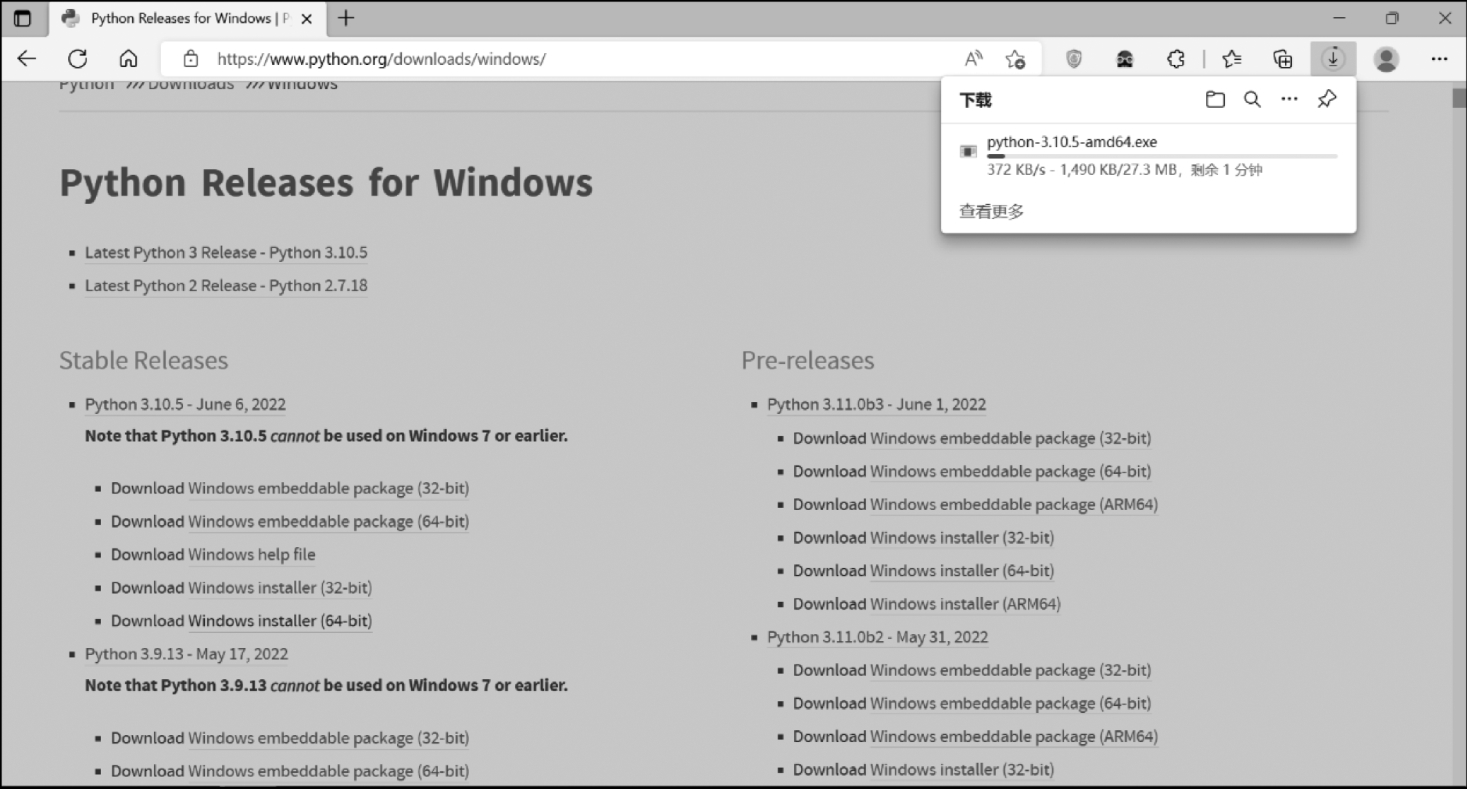Open 查看更多 to see more downloads
This screenshot has height=790, width=1467.
tap(991, 211)
